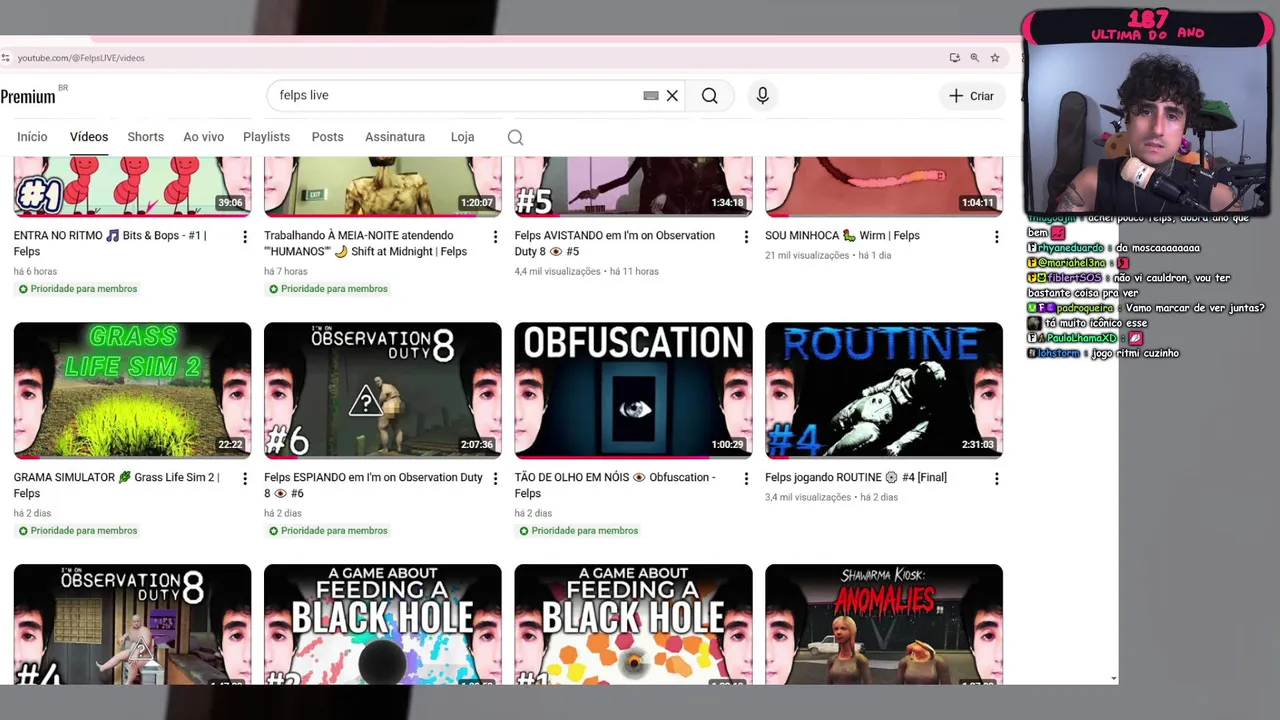Click title Felps jogando ROUTINE #4 [Final]
The image size is (1280, 720).
[x=855, y=478]
